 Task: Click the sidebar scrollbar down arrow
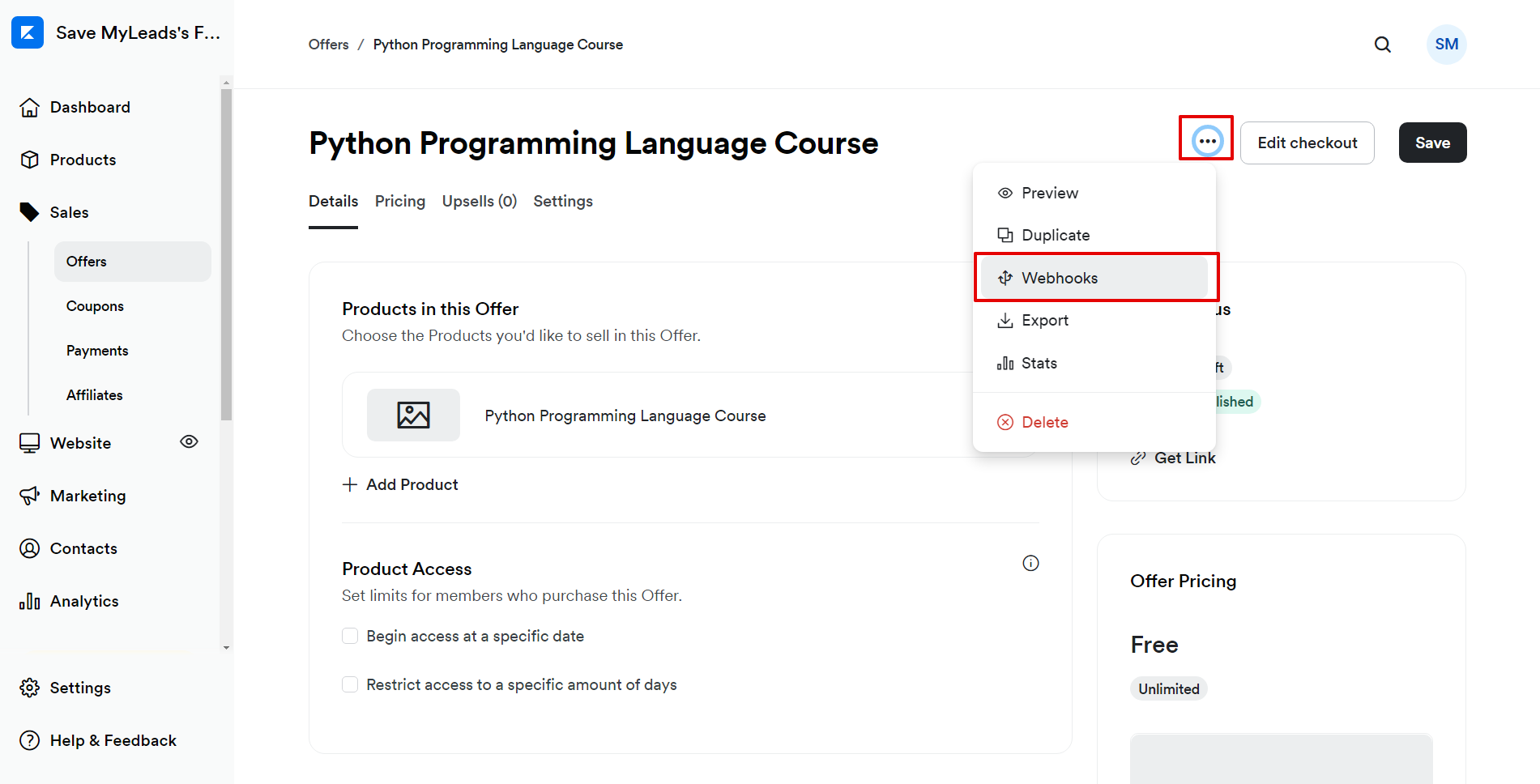[226, 647]
